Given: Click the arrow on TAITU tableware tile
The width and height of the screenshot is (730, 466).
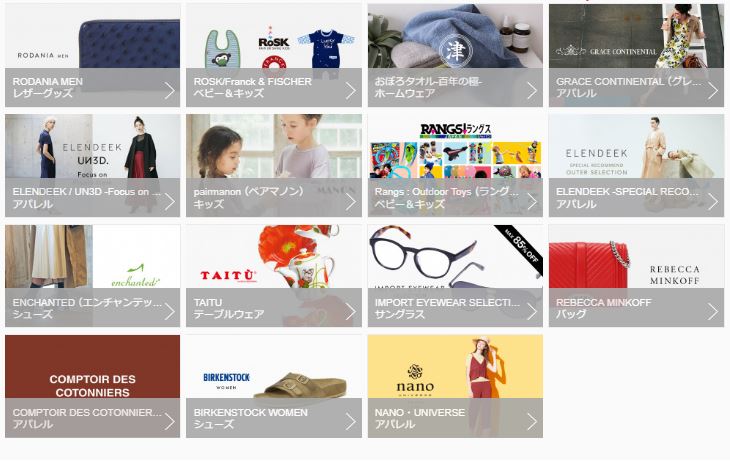Looking at the screenshot, I should [x=351, y=311].
